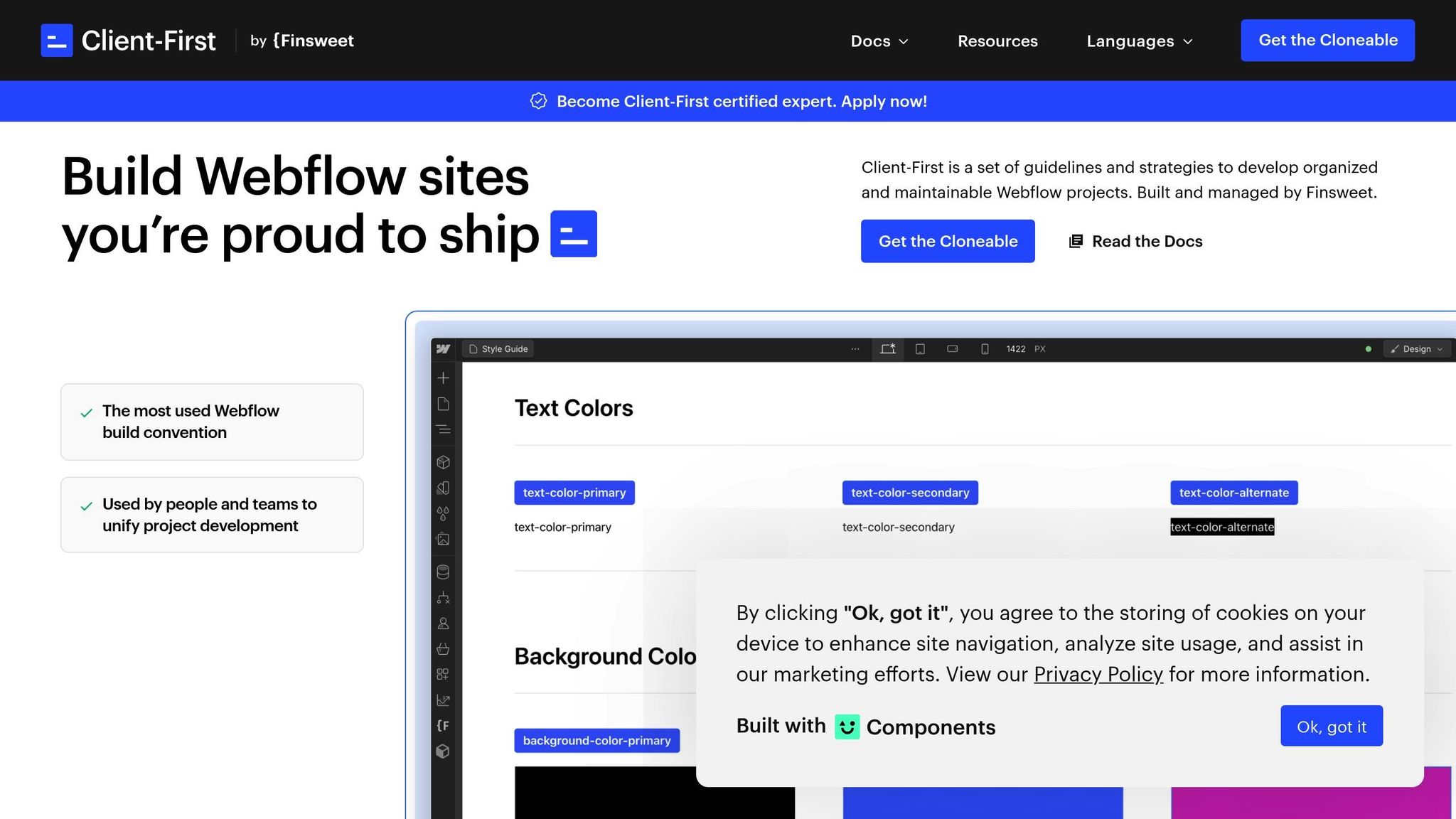Switch to the tablet breakpoint icon
The width and height of the screenshot is (1456, 819).
pyautogui.click(x=920, y=348)
